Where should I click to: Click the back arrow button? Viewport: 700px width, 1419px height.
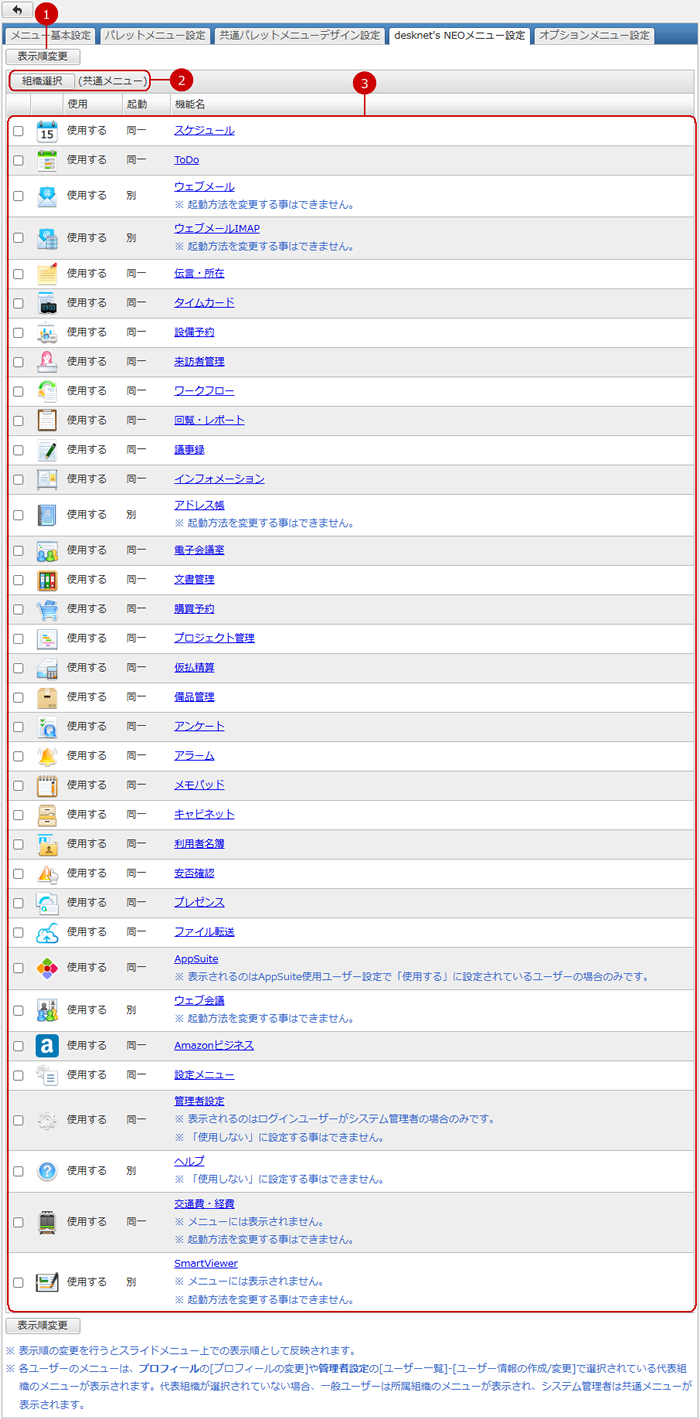(x=18, y=10)
